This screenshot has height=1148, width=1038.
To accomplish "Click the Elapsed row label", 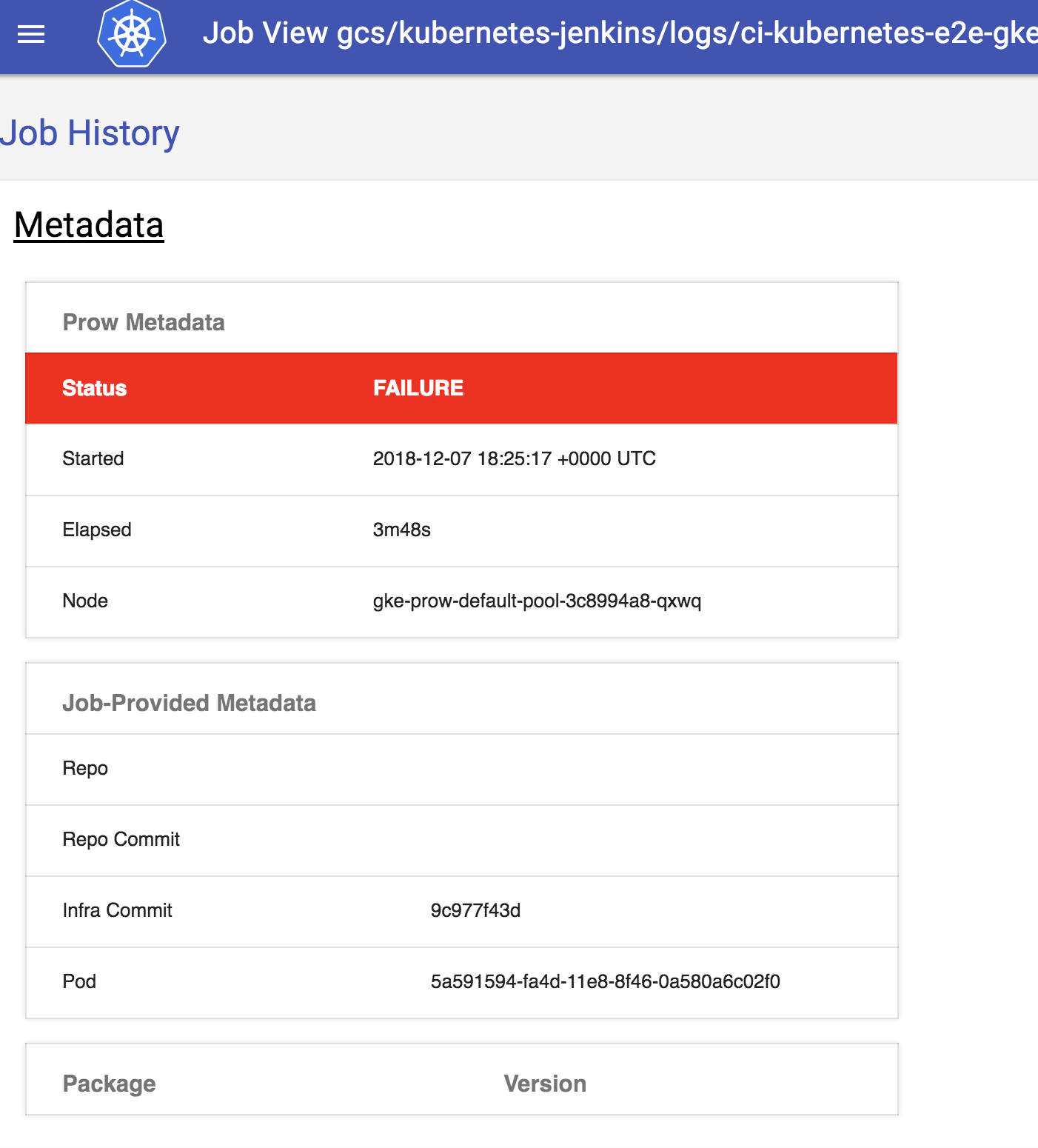I will [x=97, y=530].
